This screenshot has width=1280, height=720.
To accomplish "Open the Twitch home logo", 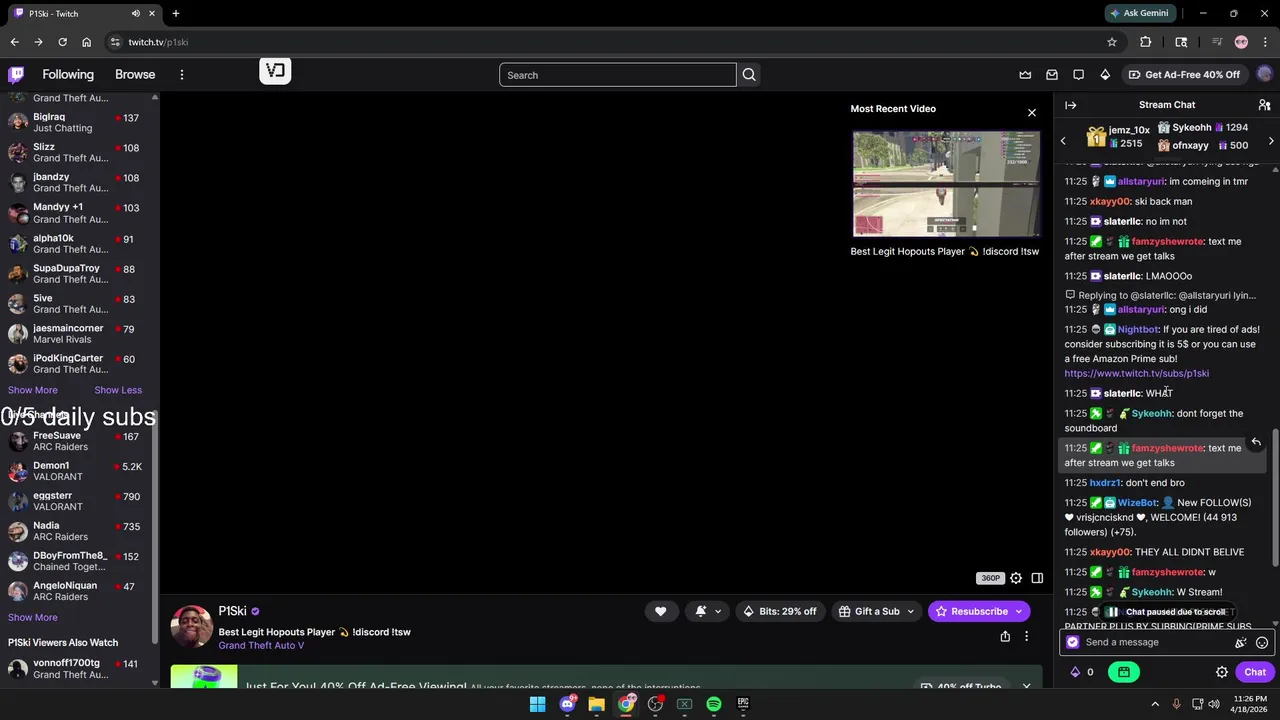I will coord(16,74).
